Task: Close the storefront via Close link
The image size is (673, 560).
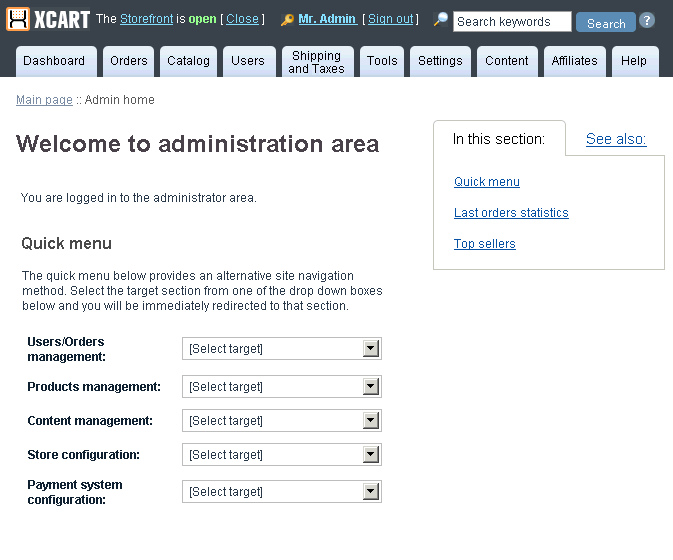Action: [243, 19]
